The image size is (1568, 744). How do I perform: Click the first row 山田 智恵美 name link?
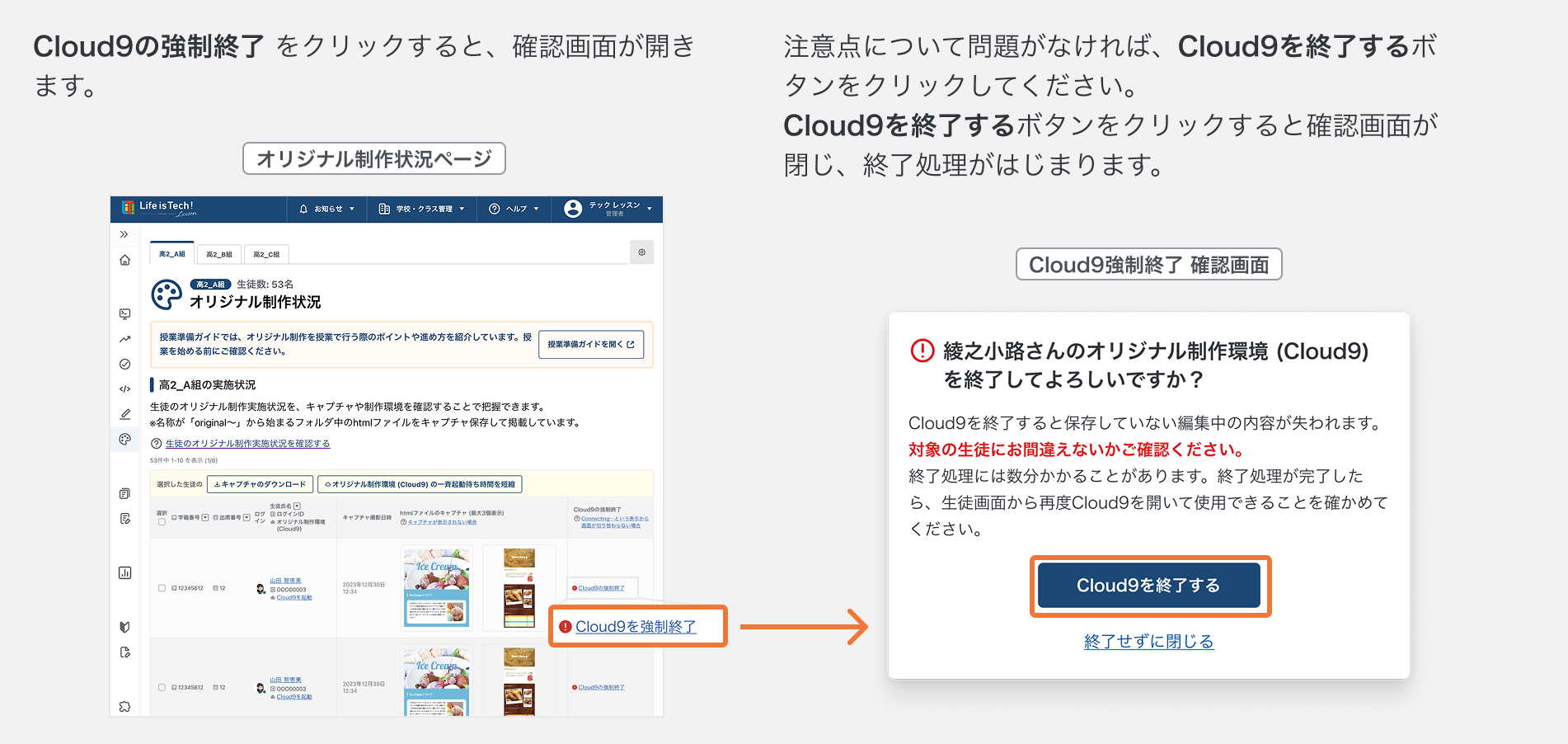(285, 581)
